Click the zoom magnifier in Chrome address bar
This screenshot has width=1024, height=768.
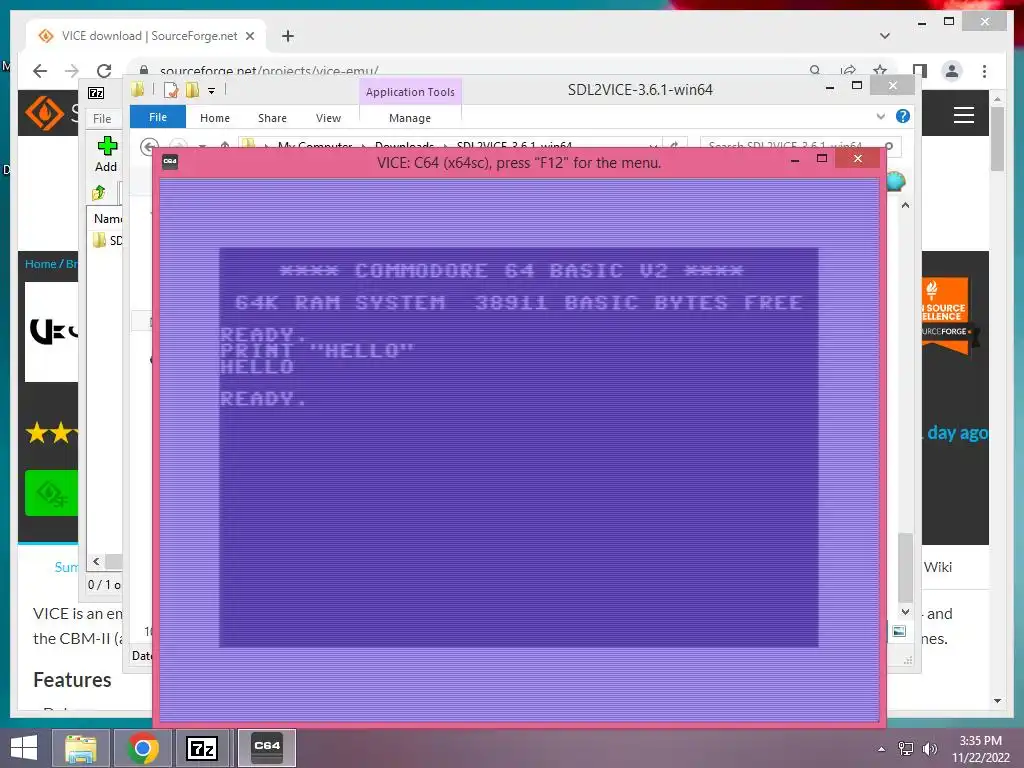(x=815, y=71)
